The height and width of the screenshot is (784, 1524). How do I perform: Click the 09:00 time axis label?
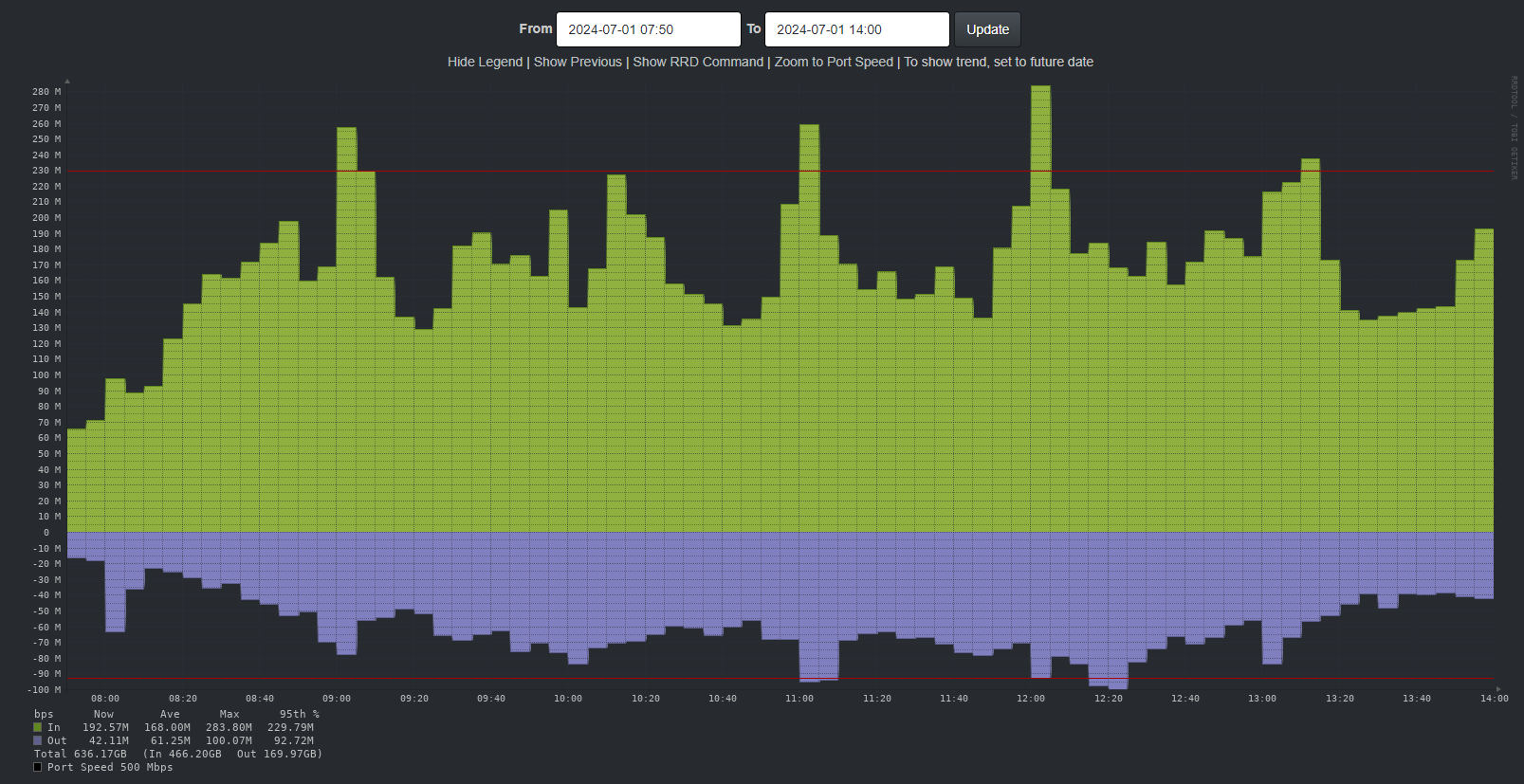click(x=337, y=699)
